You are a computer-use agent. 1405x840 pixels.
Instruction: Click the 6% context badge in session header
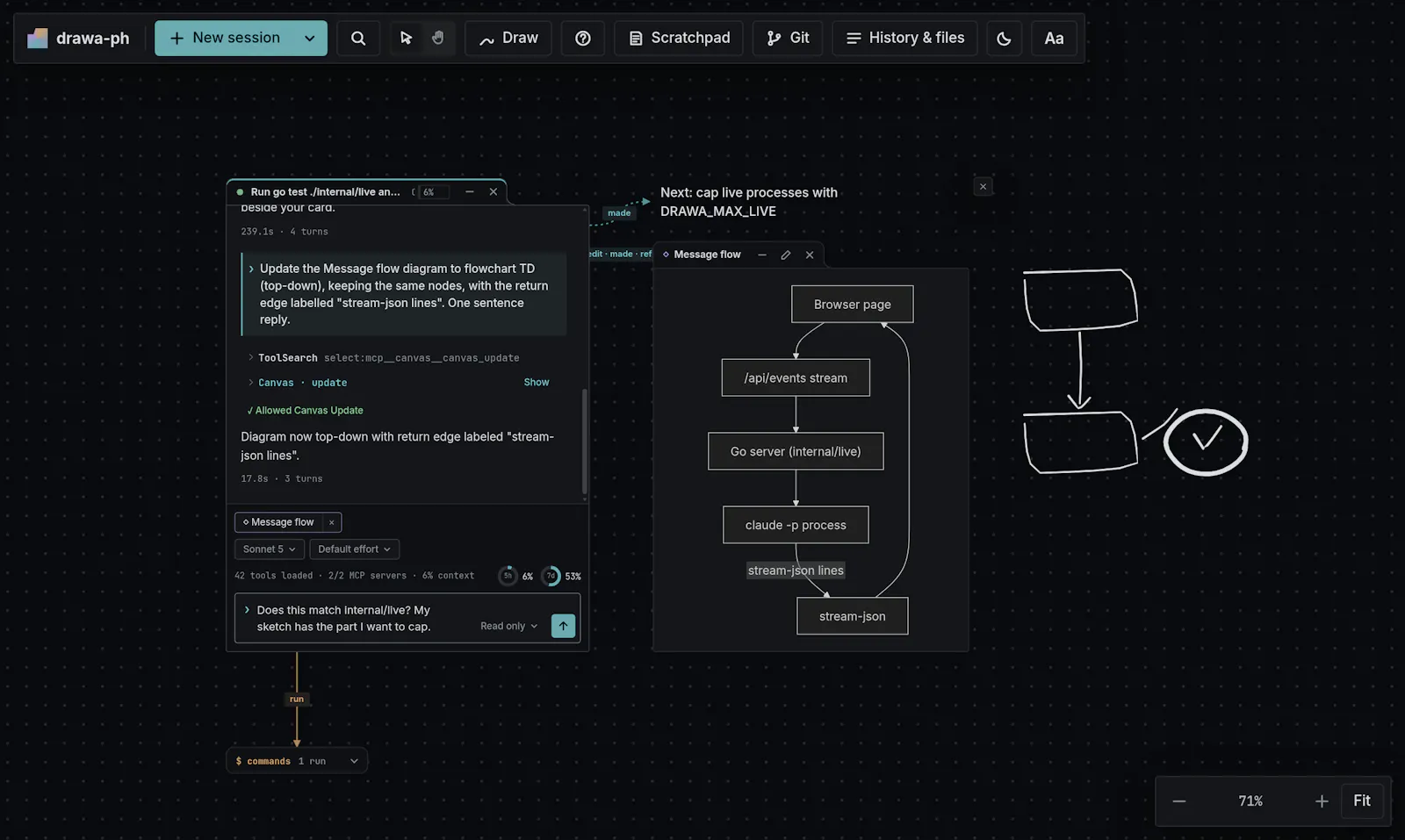[x=432, y=191]
